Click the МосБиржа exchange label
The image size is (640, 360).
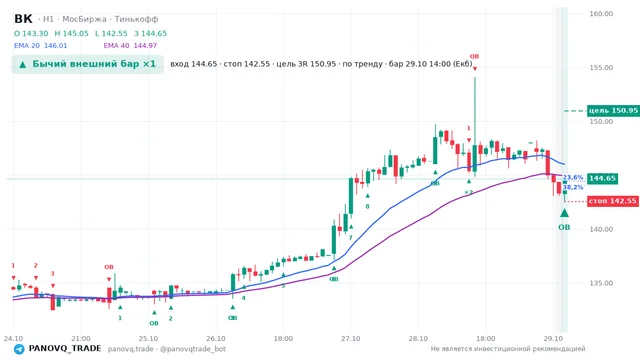84,19
